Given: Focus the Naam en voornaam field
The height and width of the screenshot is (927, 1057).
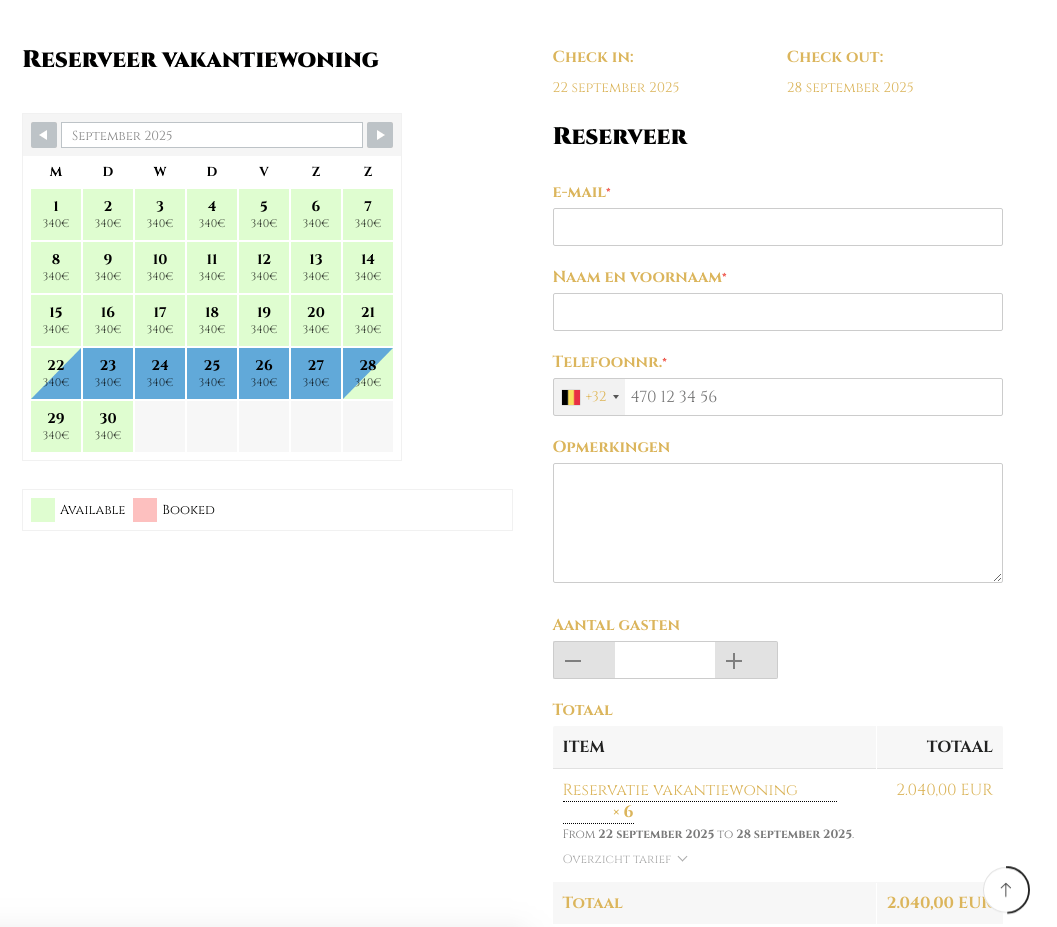Looking at the screenshot, I should [777, 312].
